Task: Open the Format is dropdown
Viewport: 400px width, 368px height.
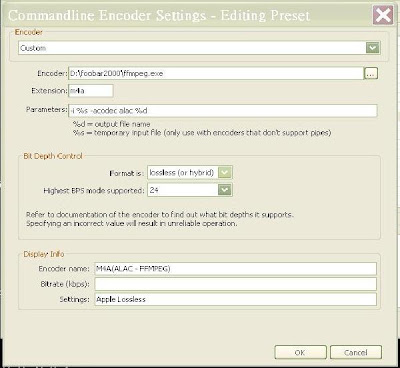Action: 190,173
